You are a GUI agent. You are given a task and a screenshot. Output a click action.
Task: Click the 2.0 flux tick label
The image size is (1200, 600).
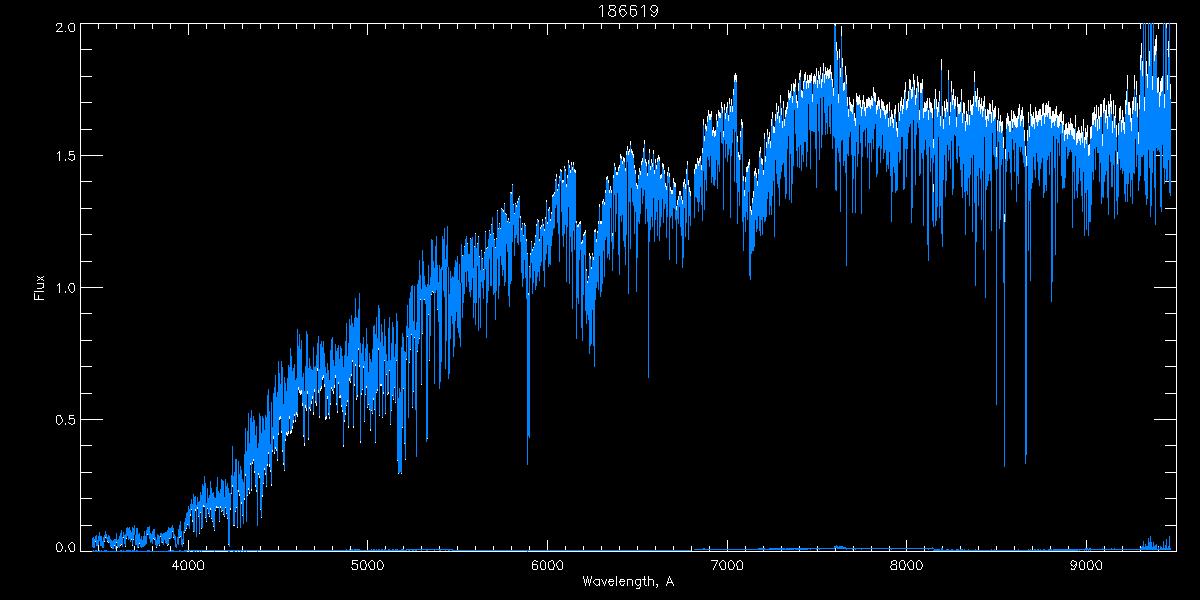pos(66,27)
